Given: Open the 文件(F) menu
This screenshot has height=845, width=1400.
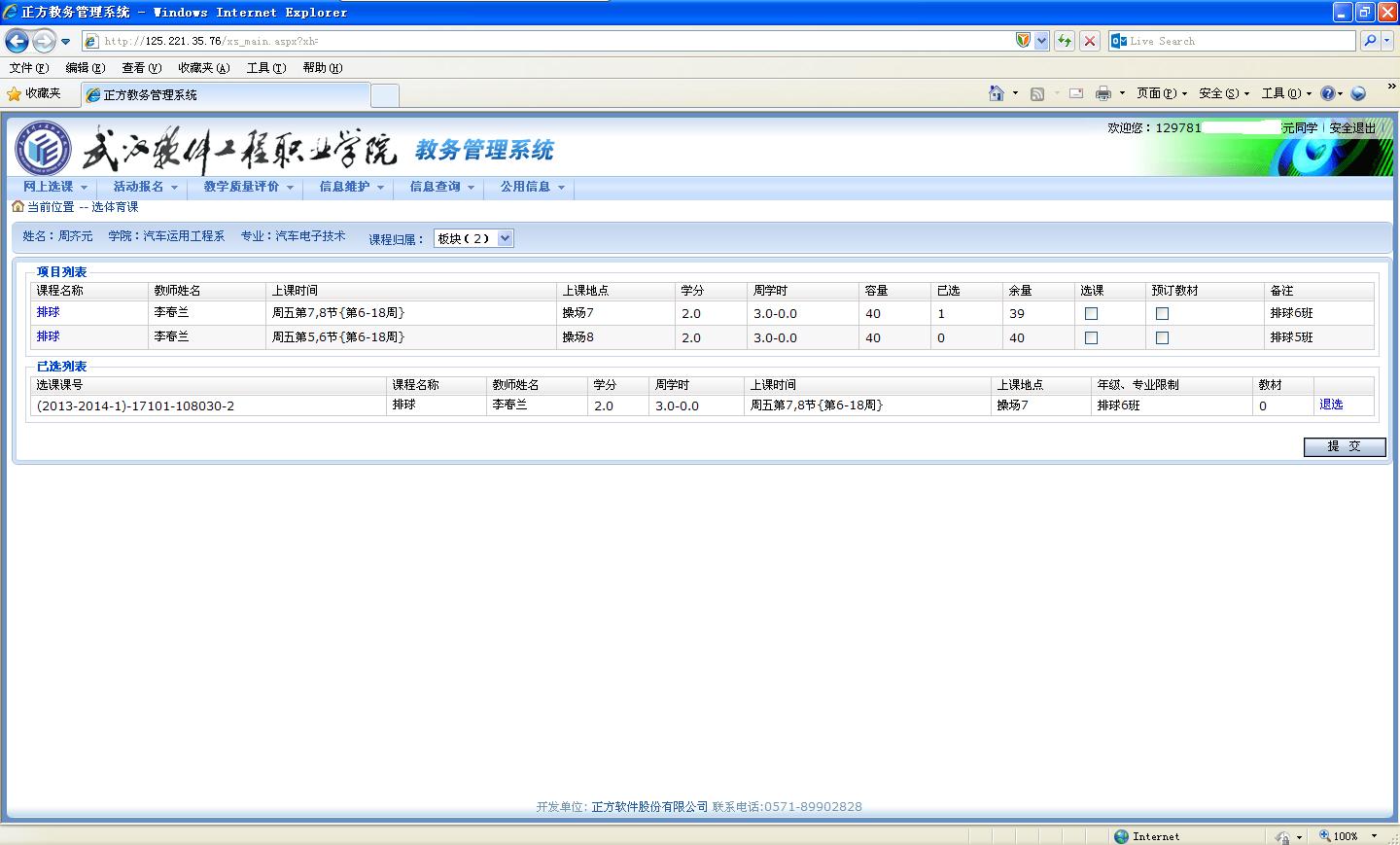Looking at the screenshot, I should click(x=28, y=68).
